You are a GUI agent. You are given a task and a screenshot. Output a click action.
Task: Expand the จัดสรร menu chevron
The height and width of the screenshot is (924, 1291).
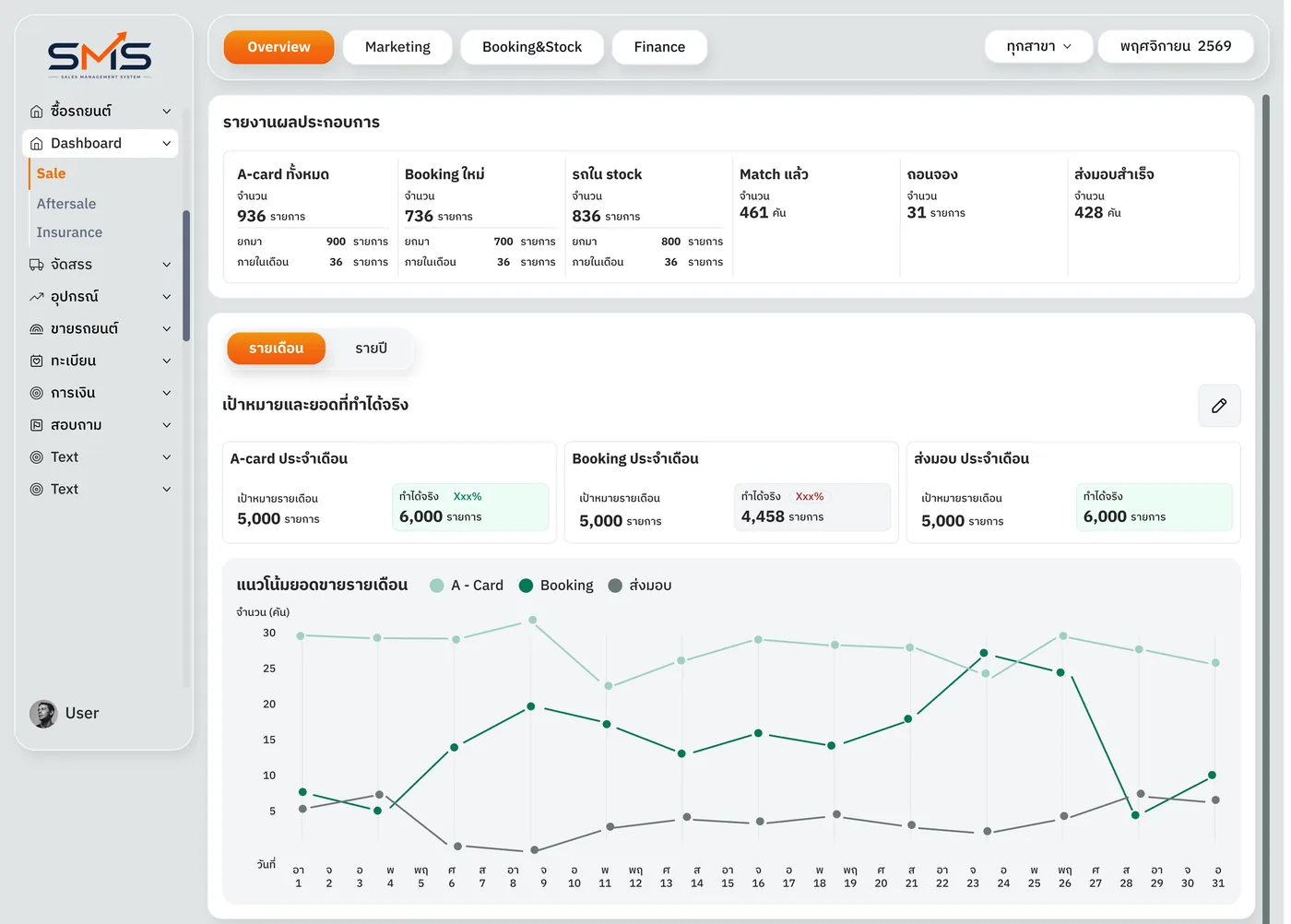point(167,265)
